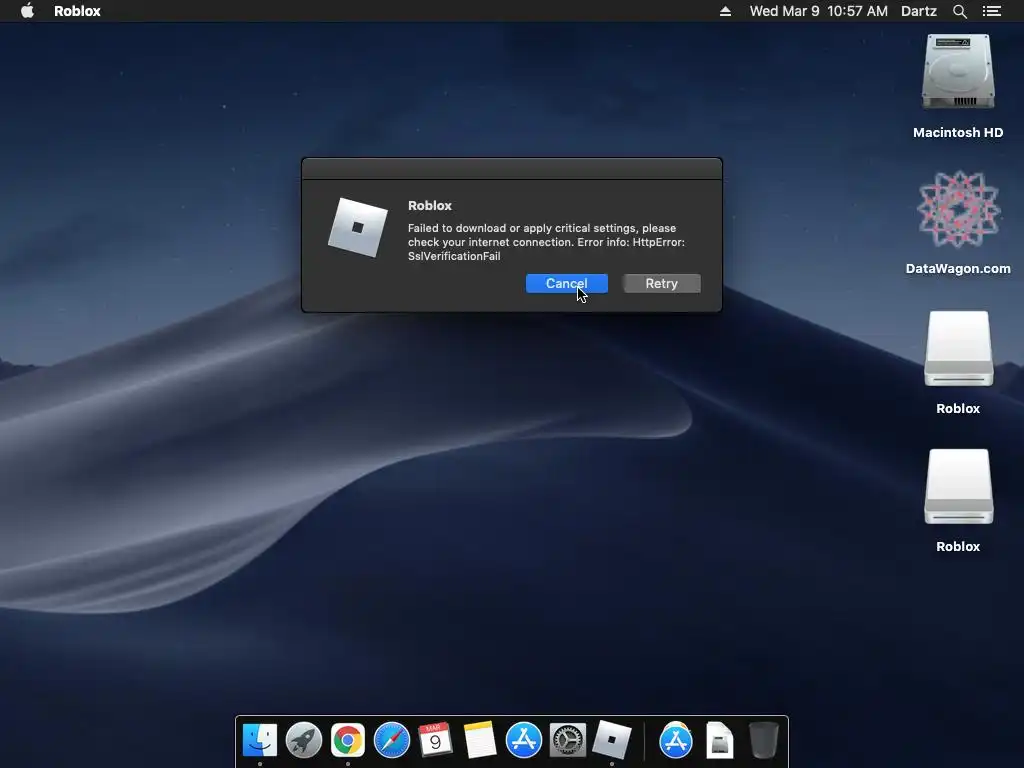This screenshot has height=768, width=1024.
Task: Open Notification Center list icon
Action: [x=991, y=11]
